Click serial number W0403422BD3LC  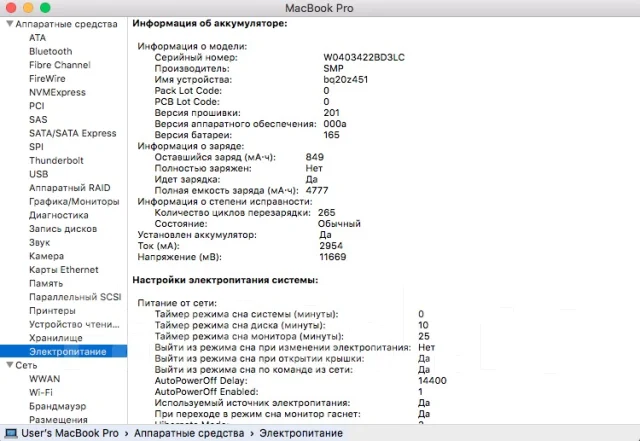click(x=364, y=58)
